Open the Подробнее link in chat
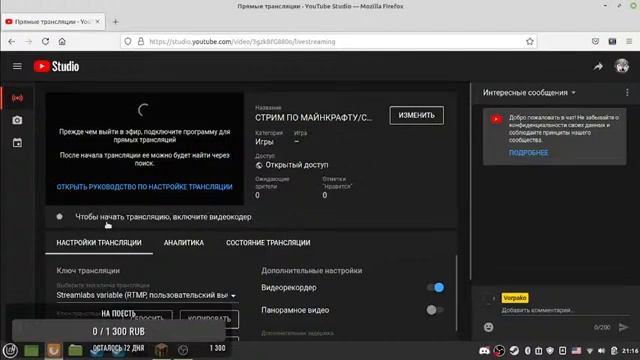This screenshot has height=360, width=640. pos(528,153)
